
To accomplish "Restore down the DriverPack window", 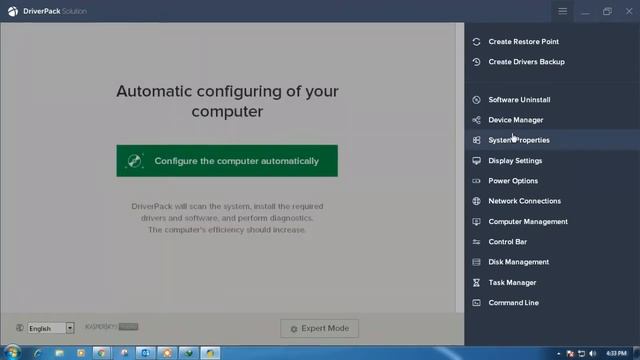I will (x=607, y=11).
